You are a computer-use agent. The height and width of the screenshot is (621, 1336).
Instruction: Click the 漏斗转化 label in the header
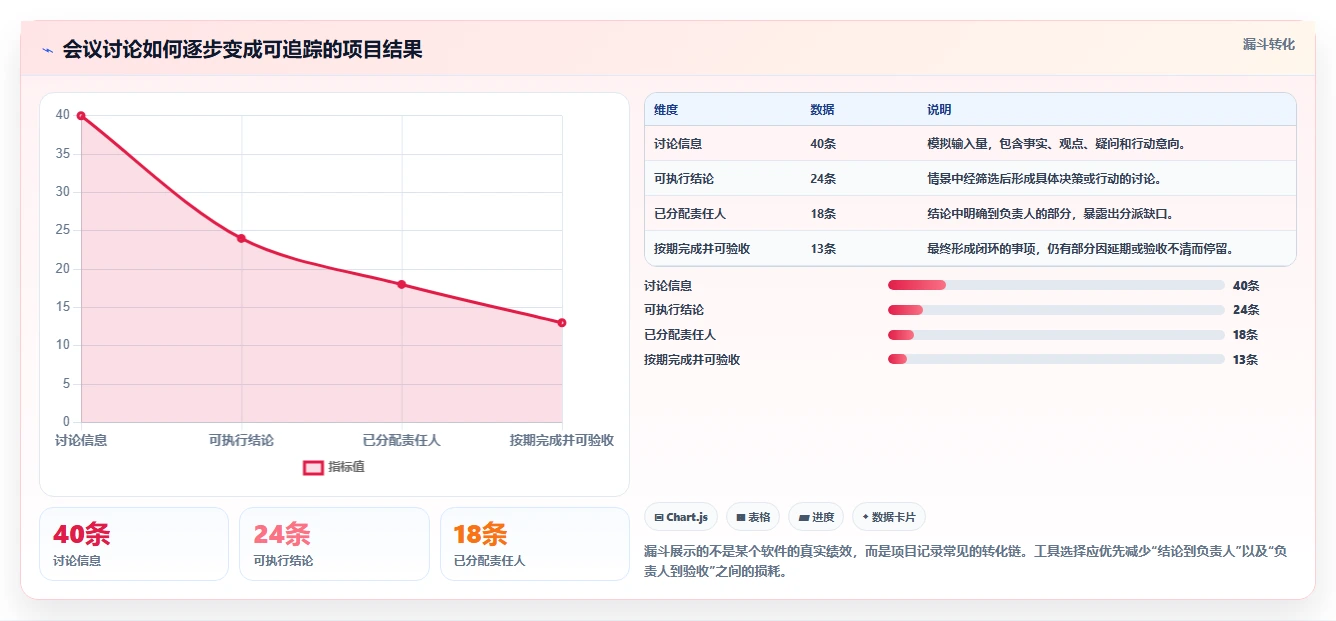(1269, 45)
